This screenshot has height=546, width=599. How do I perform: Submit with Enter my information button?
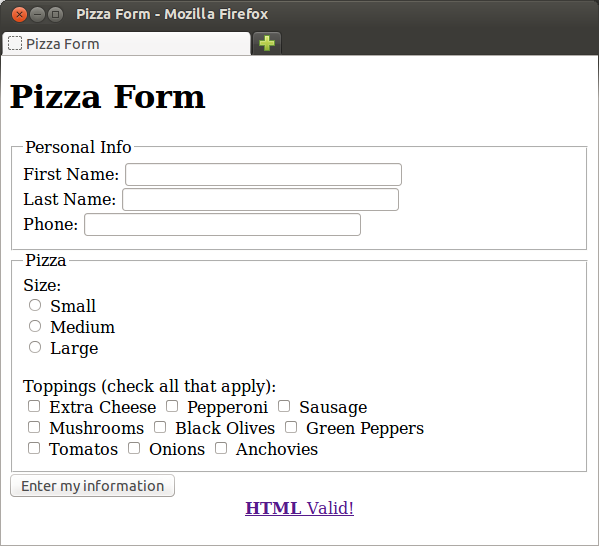(x=92, y=486)
